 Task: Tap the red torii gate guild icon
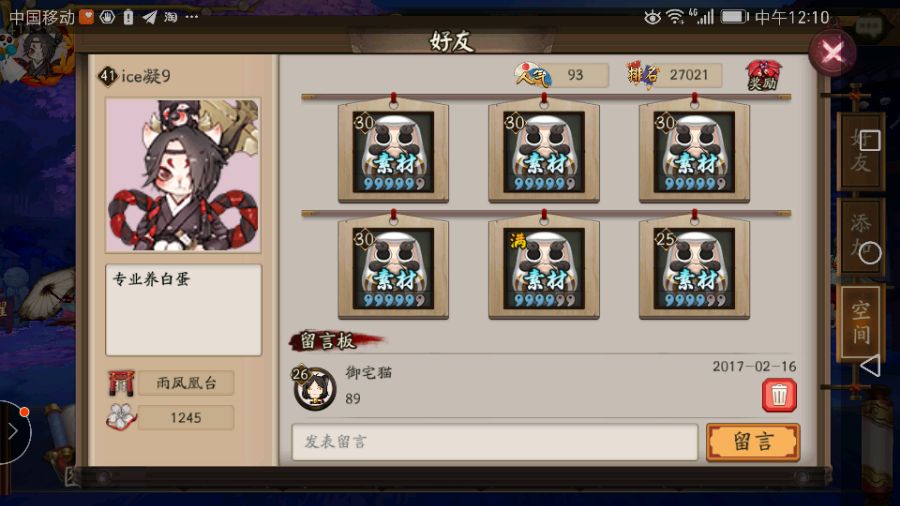click(x=121, y=383)
